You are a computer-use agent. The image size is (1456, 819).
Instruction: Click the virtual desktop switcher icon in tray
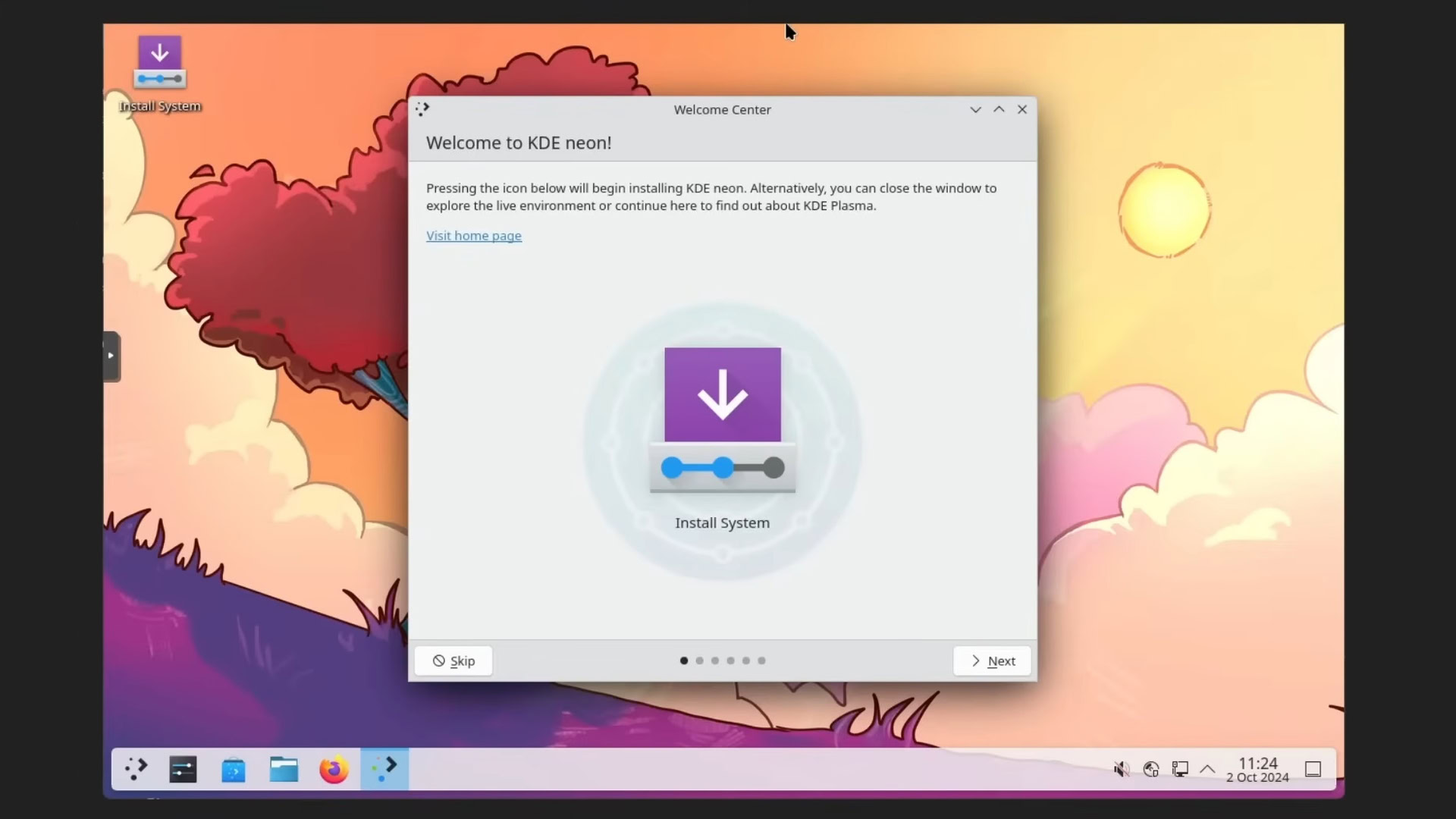pyautogui.click(x=1313, y=769)
